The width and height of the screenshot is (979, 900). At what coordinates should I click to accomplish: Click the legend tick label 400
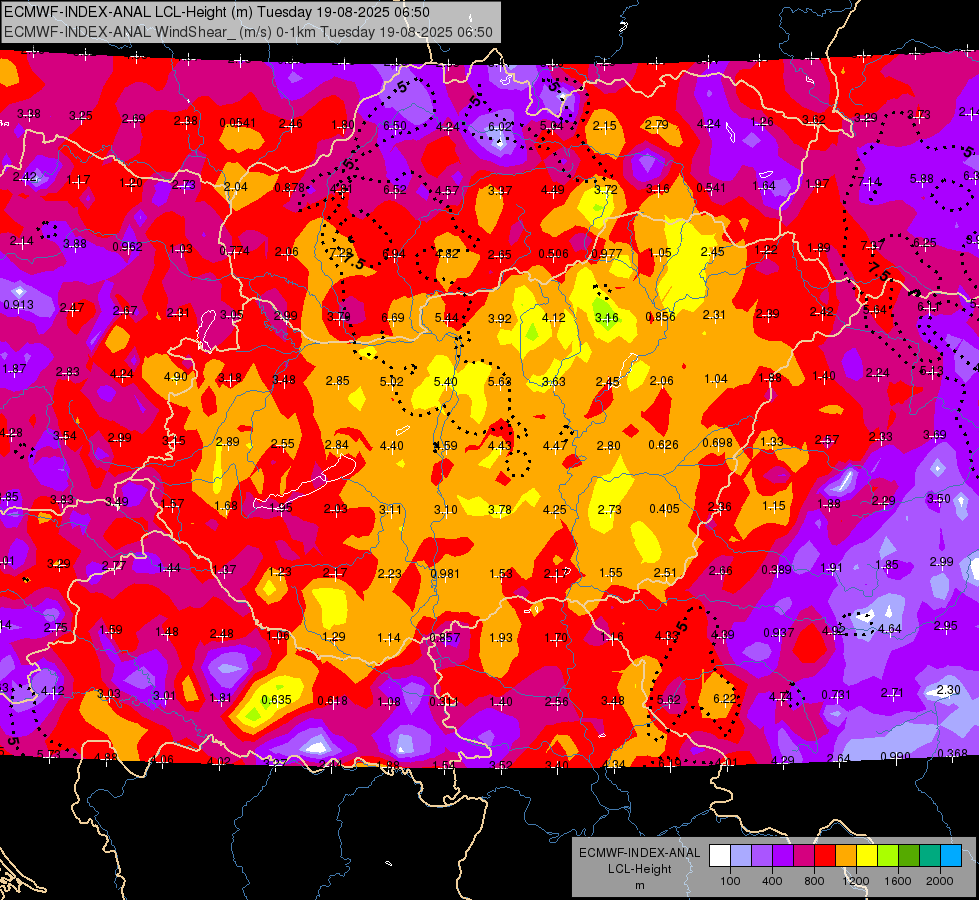pyautogui.click(x=772, y=881)
